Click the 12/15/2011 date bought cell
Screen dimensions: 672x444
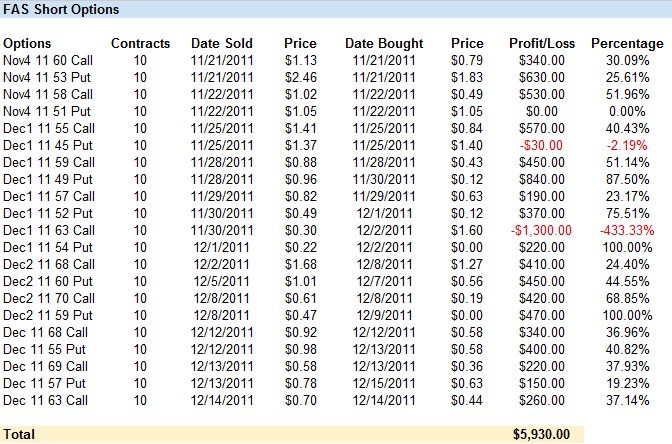384,383
